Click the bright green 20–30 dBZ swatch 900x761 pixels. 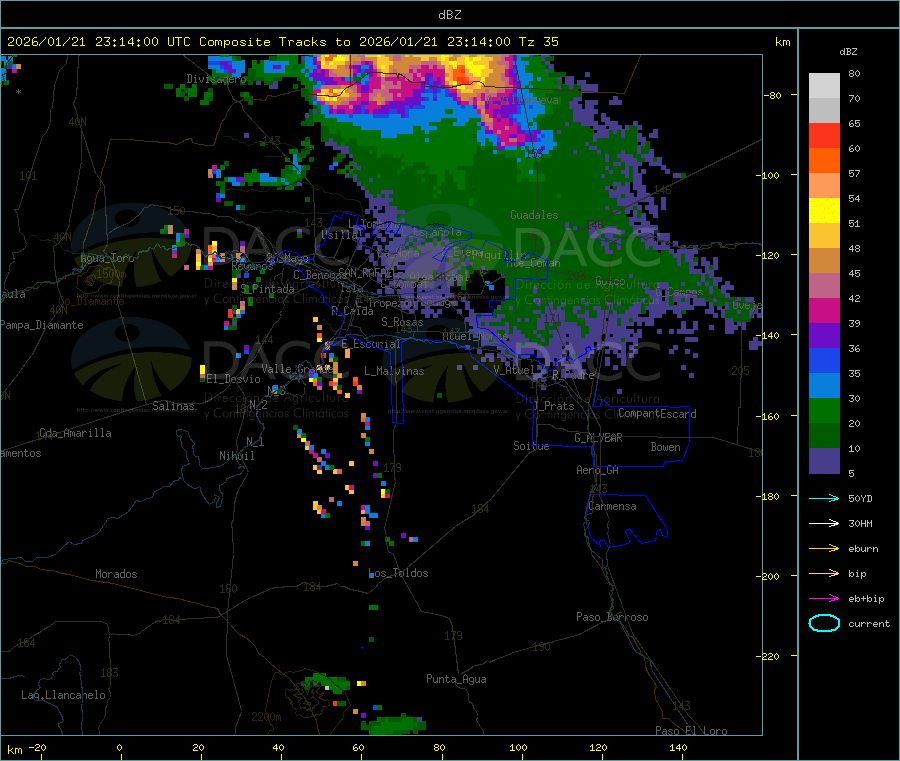[x=824, y=410]
